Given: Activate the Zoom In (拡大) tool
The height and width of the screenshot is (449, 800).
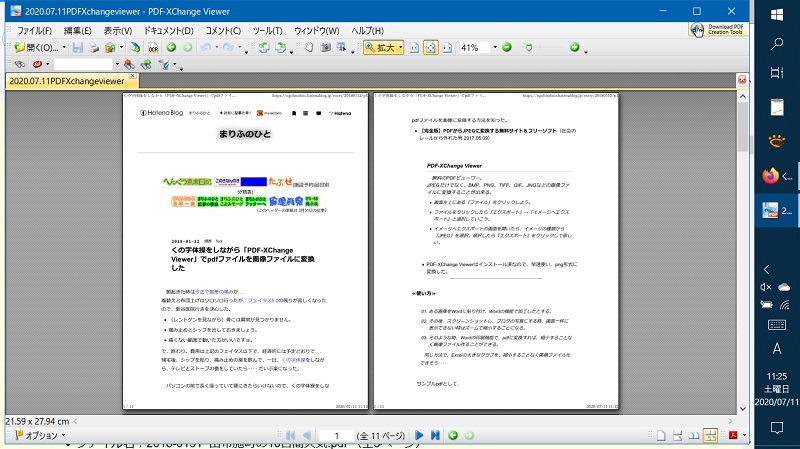Looking at the screenshot, I should click(x=380, y=47).
